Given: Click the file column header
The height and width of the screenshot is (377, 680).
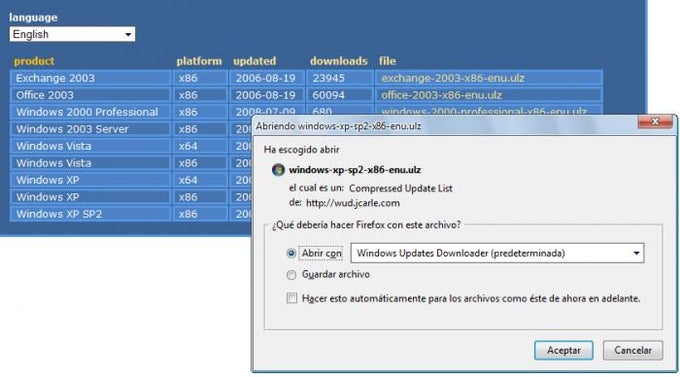Looking at the screenshot, I should 387,61.
